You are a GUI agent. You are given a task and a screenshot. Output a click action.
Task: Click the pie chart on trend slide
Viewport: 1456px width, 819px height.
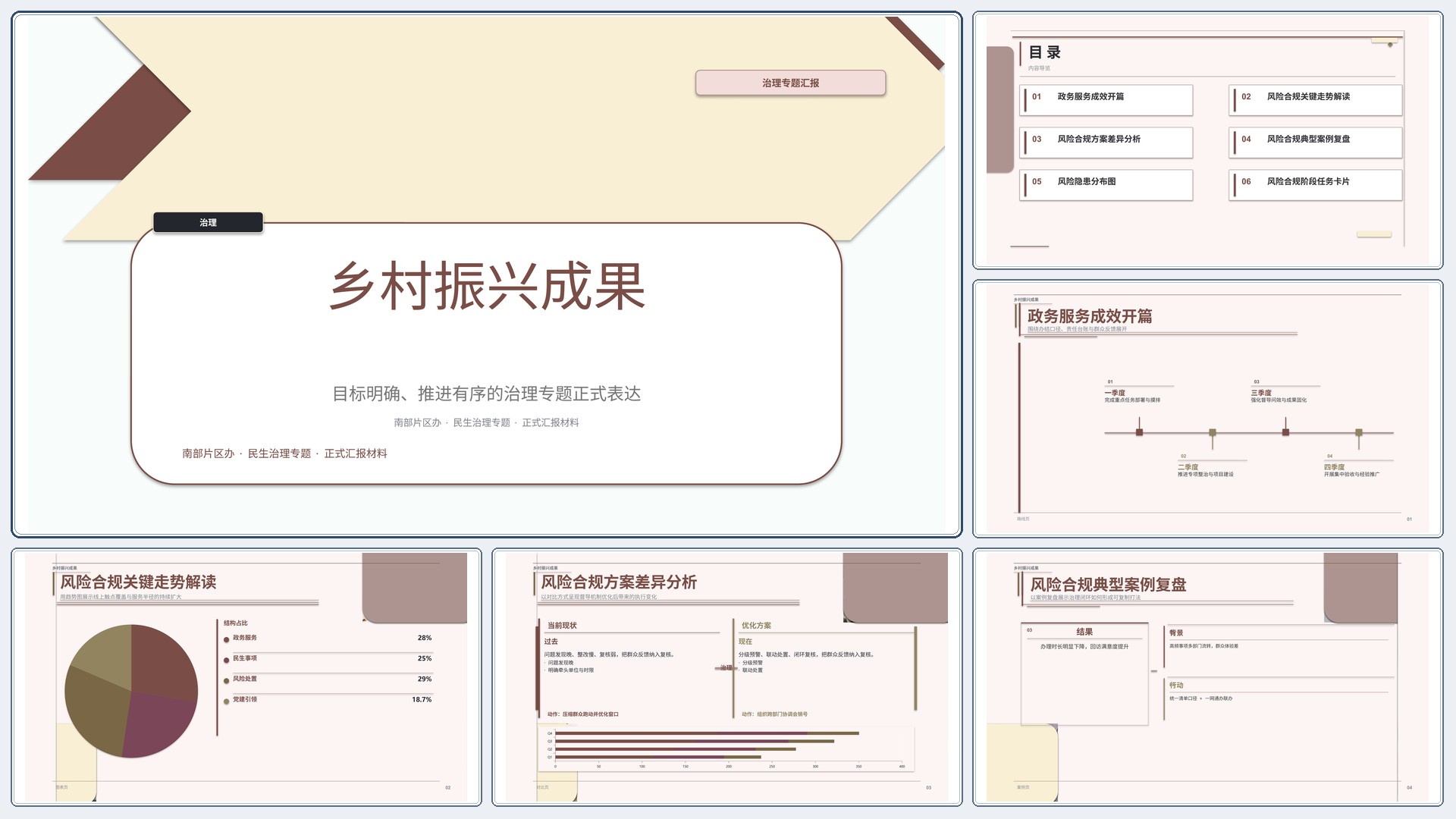pyautogui.click(x=131, y=691)
